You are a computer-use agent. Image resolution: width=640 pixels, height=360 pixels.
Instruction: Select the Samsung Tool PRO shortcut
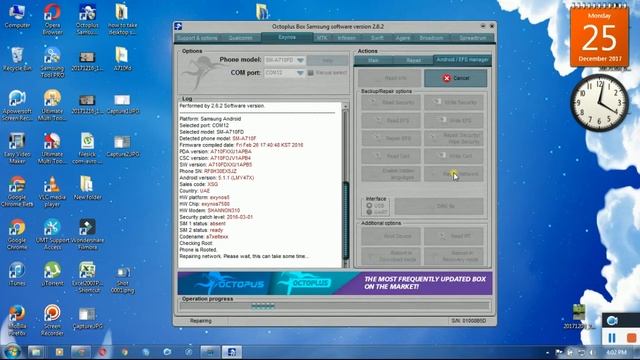(x=52, y=62)
